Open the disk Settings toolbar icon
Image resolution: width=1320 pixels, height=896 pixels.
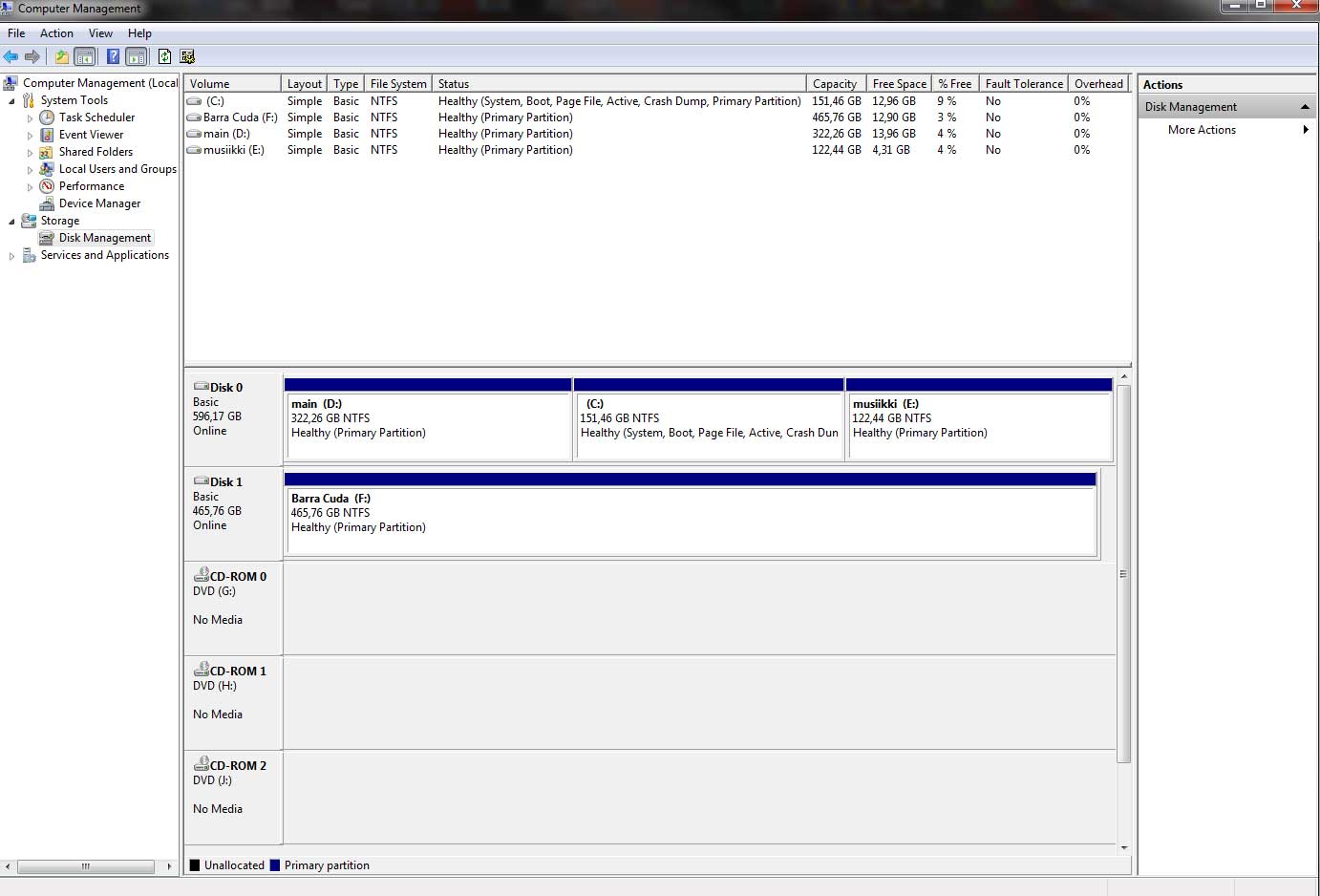pos(187,56)
